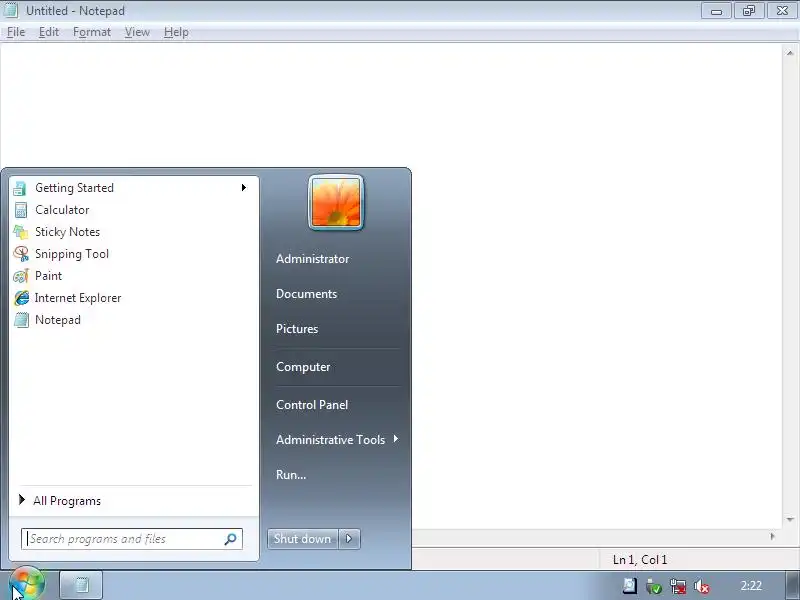This screenshot has height=600, width=800.
Task: Click the green shield tray icon
Action: 653,586
